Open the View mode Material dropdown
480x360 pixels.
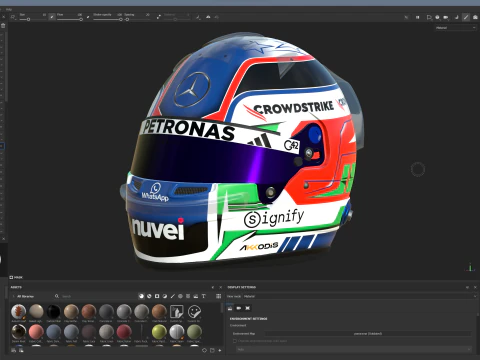tap(359, 296)
